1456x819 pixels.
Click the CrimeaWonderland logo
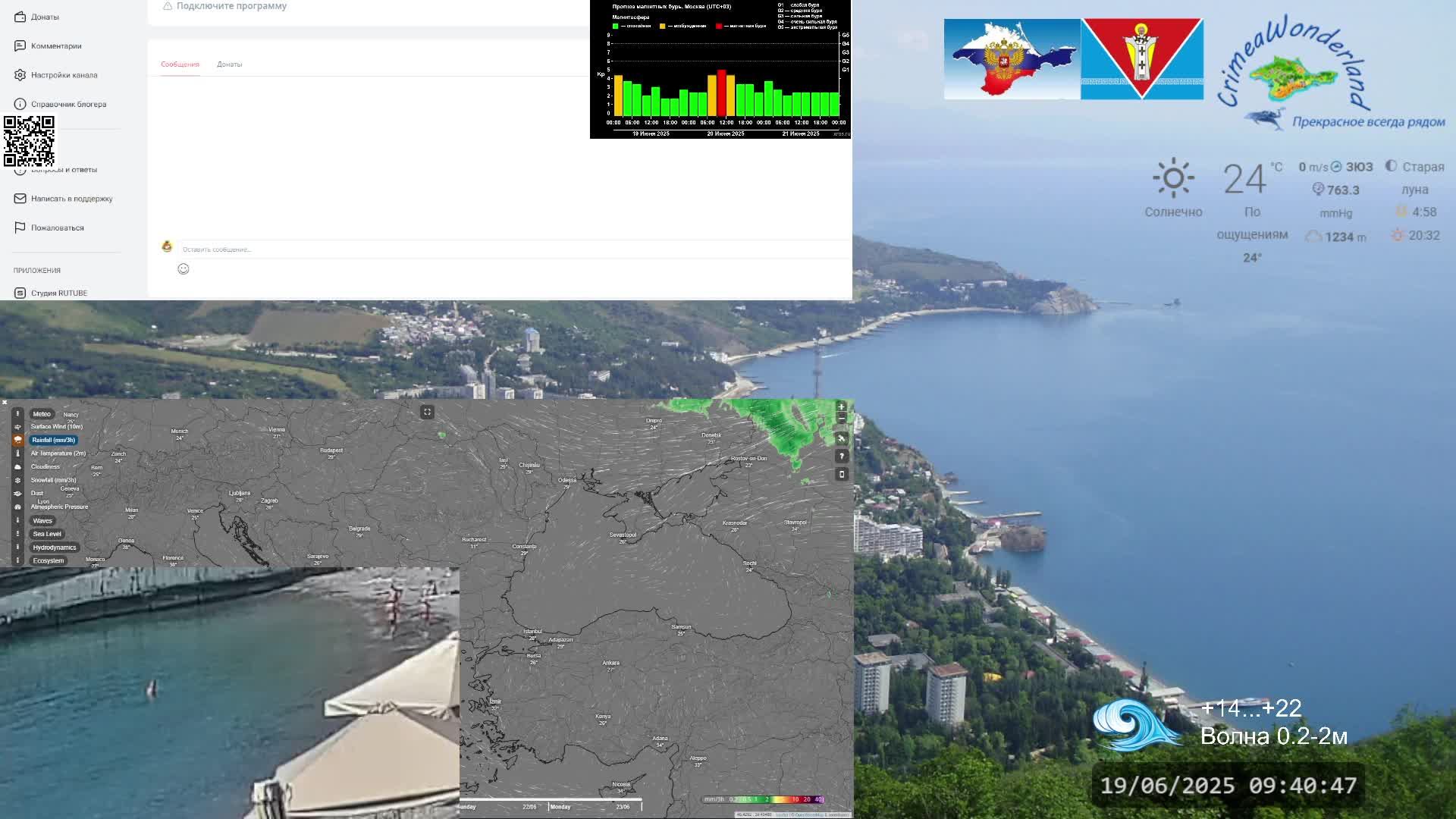[x=1331, y=74]
